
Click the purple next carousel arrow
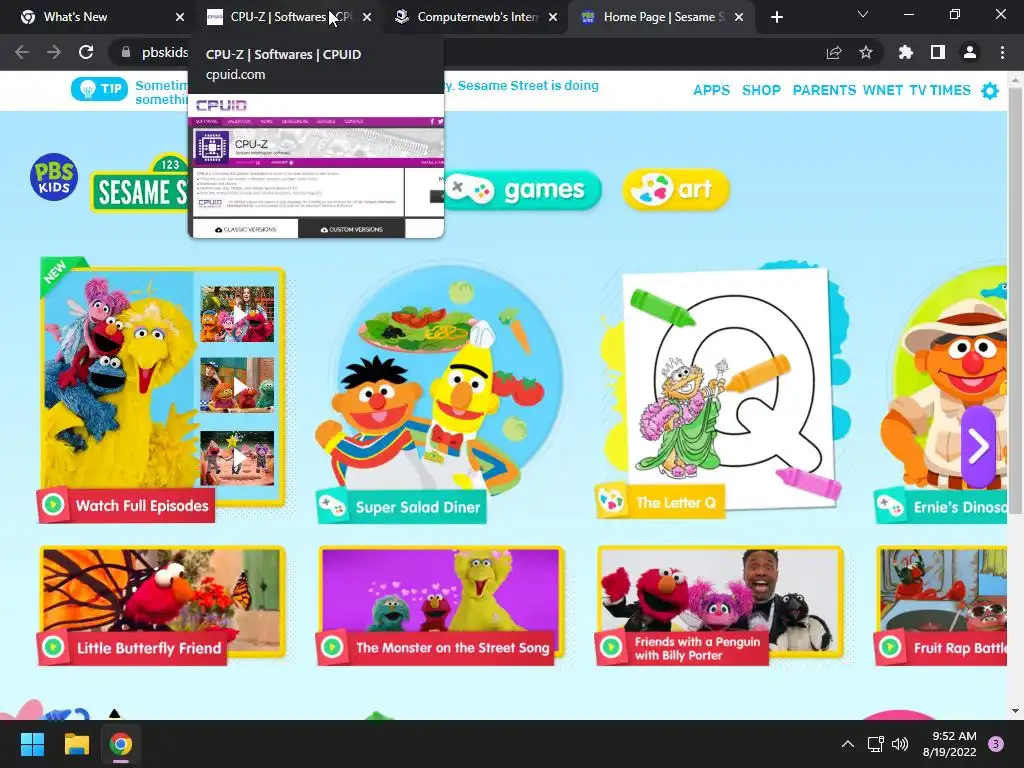click(x=978, y=447)
